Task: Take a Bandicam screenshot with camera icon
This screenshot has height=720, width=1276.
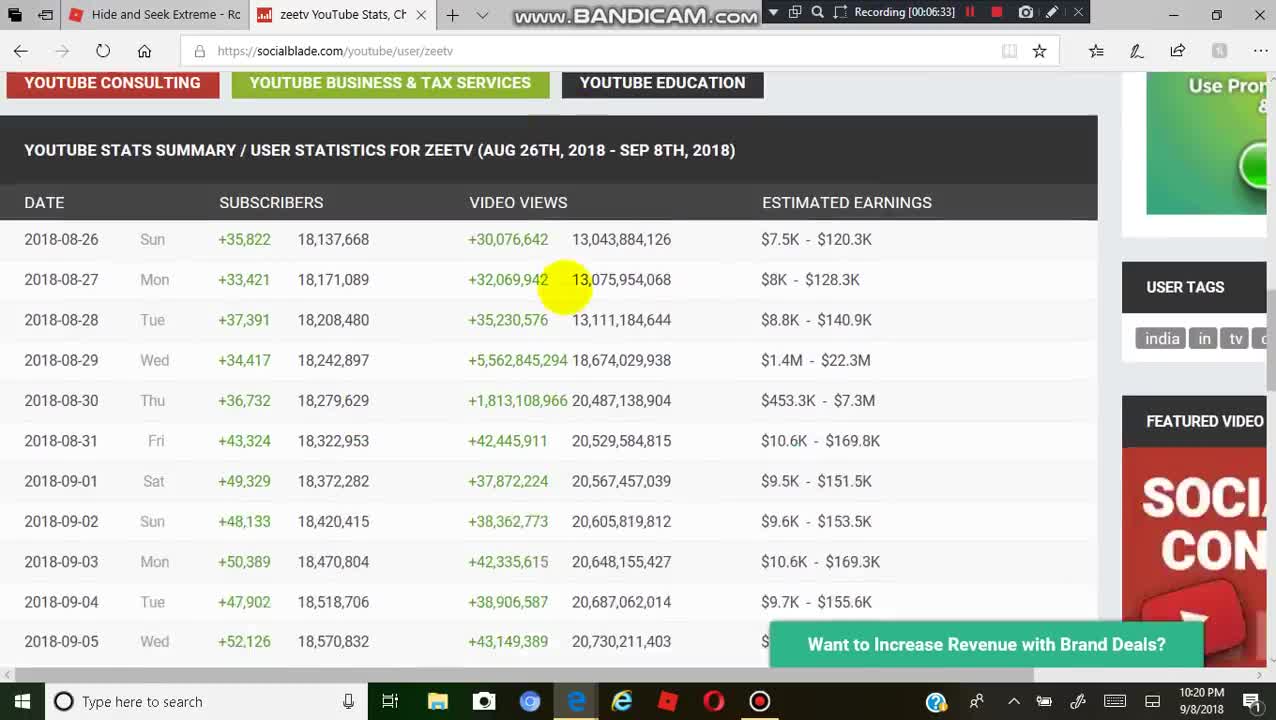Action: [1026, 12]
